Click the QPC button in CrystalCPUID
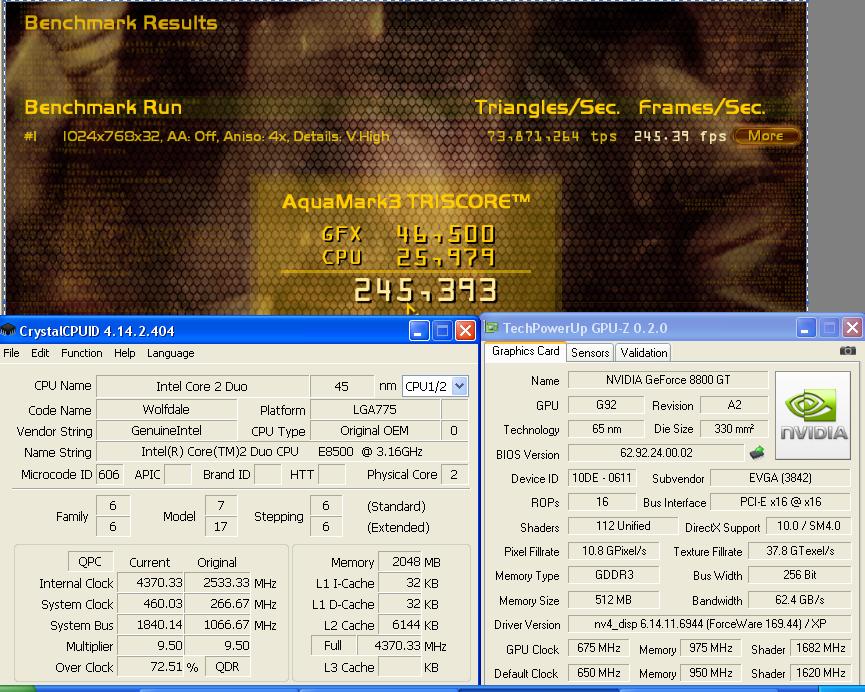Image resolution: width=865 pixels, height=692 pixels. tap(90, 562)
